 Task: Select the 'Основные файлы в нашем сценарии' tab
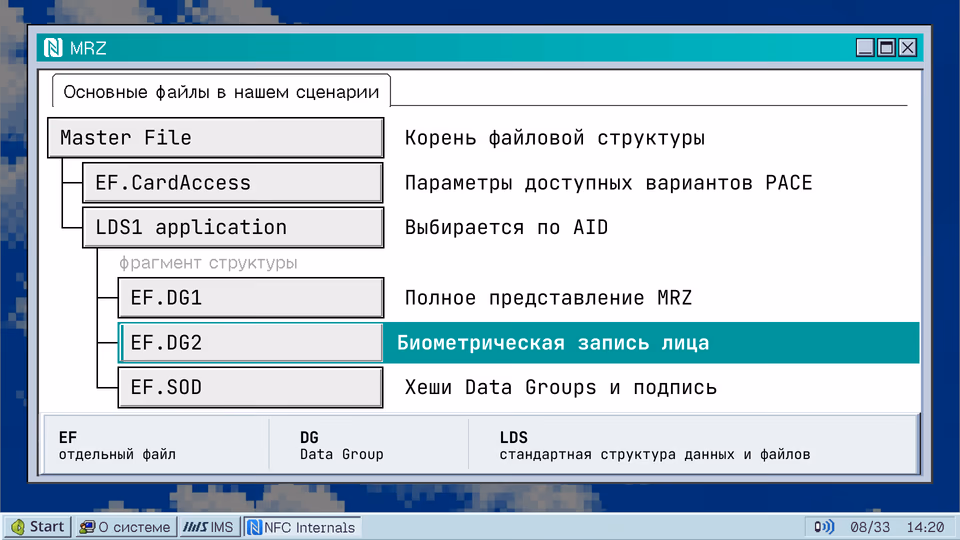point(221,92)
